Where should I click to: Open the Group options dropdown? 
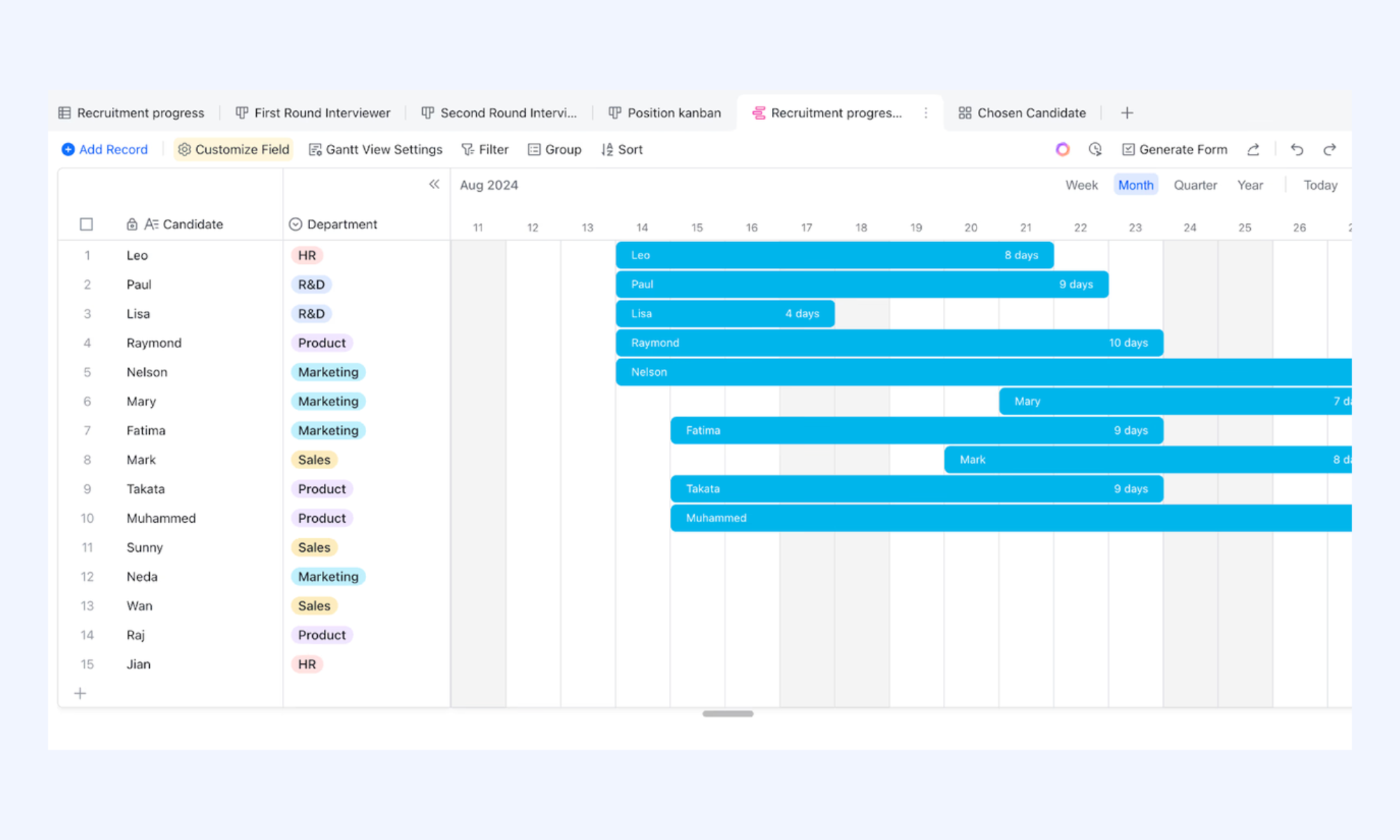coord(554,149)
